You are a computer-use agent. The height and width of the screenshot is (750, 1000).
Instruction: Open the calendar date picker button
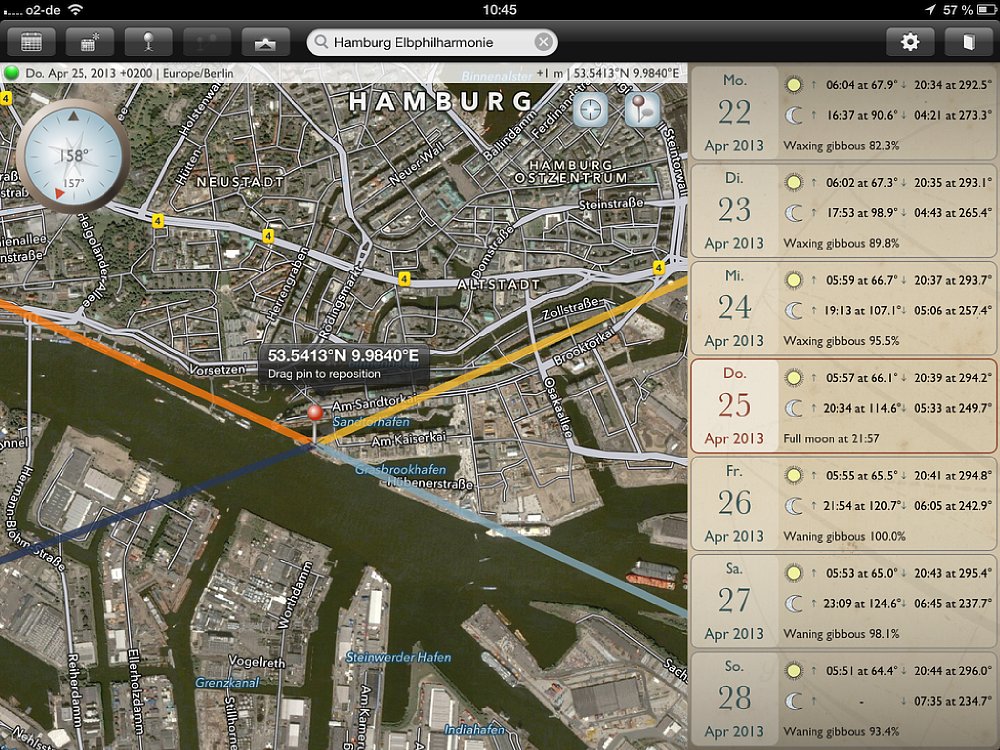pos(32,42)
